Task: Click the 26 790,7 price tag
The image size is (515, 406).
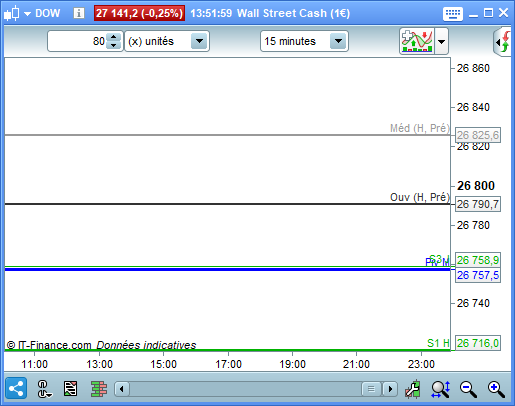Action: pyautogui.click(x=478, y=204)
